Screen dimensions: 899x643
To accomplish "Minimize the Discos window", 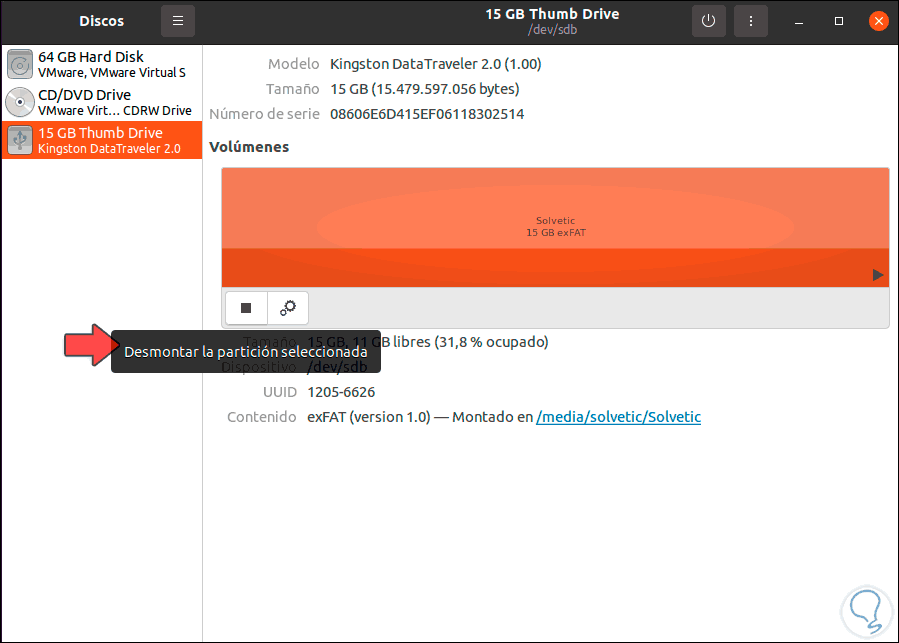I will tap(798, 21).
